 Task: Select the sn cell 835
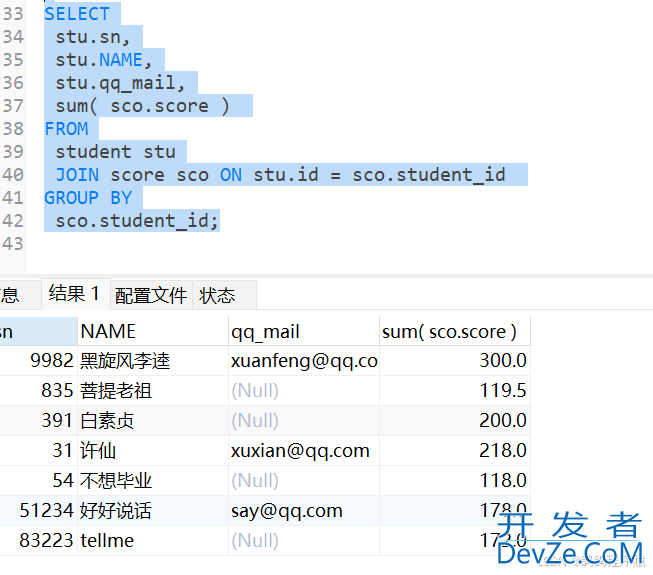click(x=38, y=391)
